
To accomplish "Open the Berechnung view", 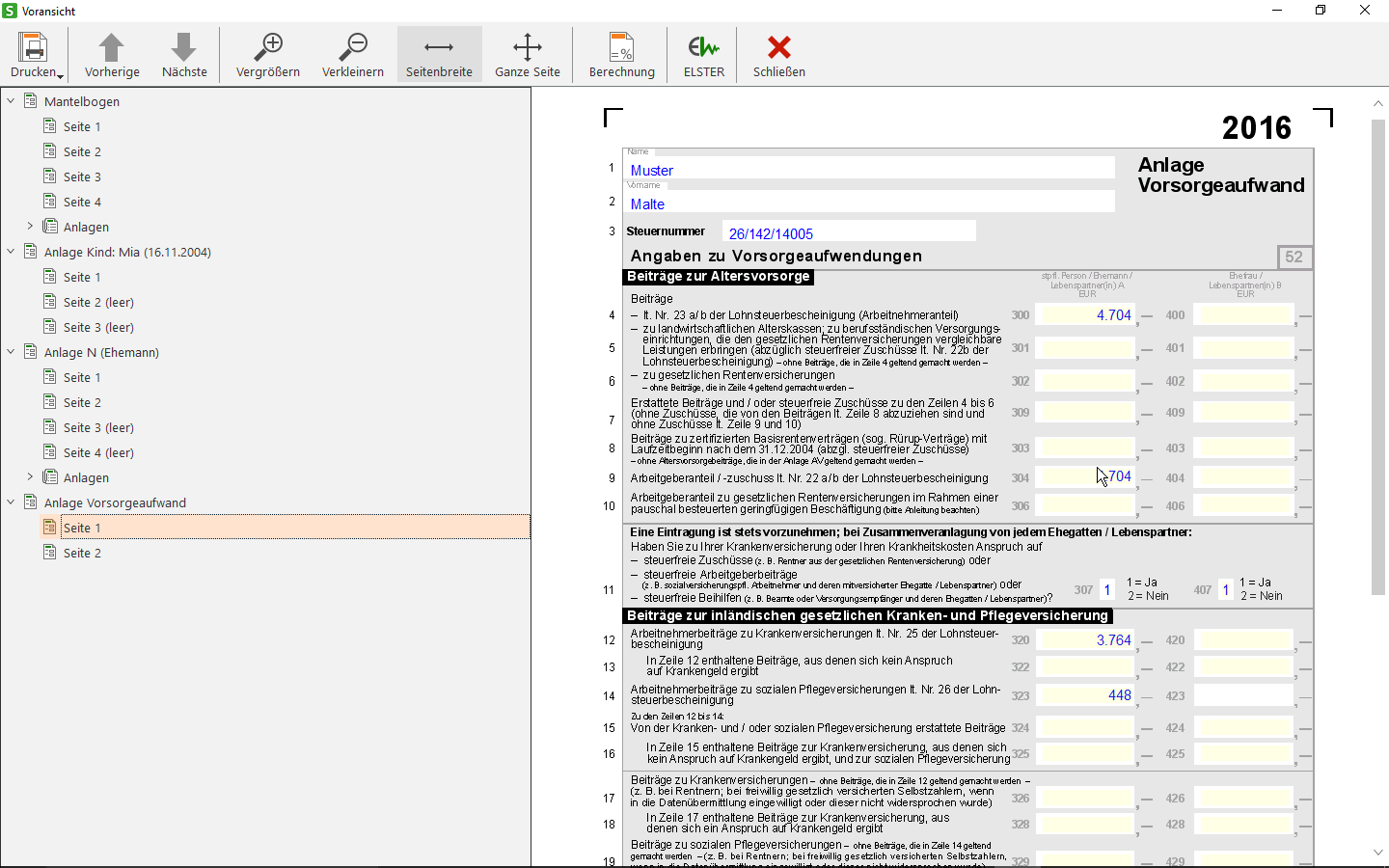I will 622,54.
